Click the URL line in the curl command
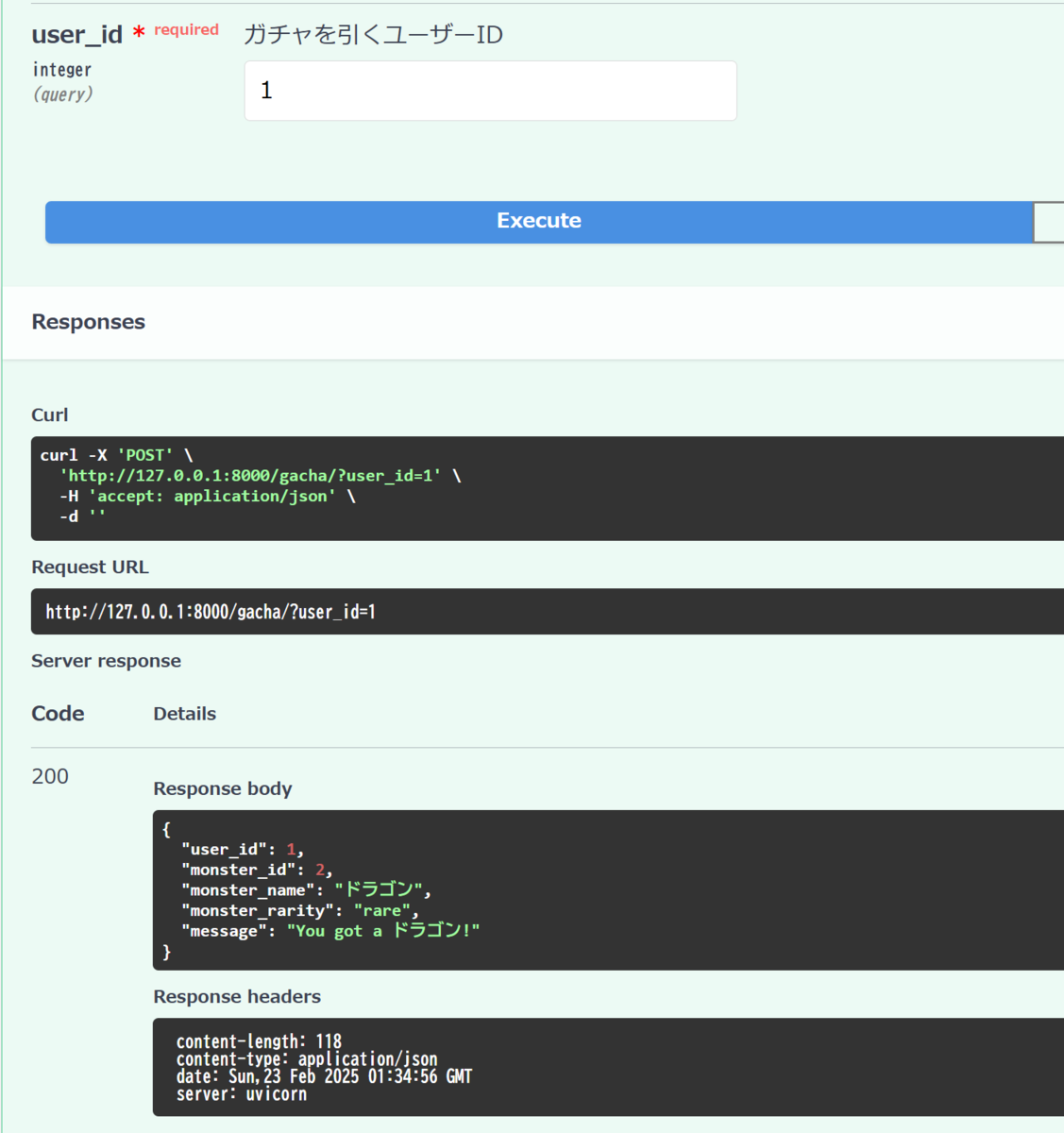The height and width of the screenshot is (1133, 1064). coord(260,476)
